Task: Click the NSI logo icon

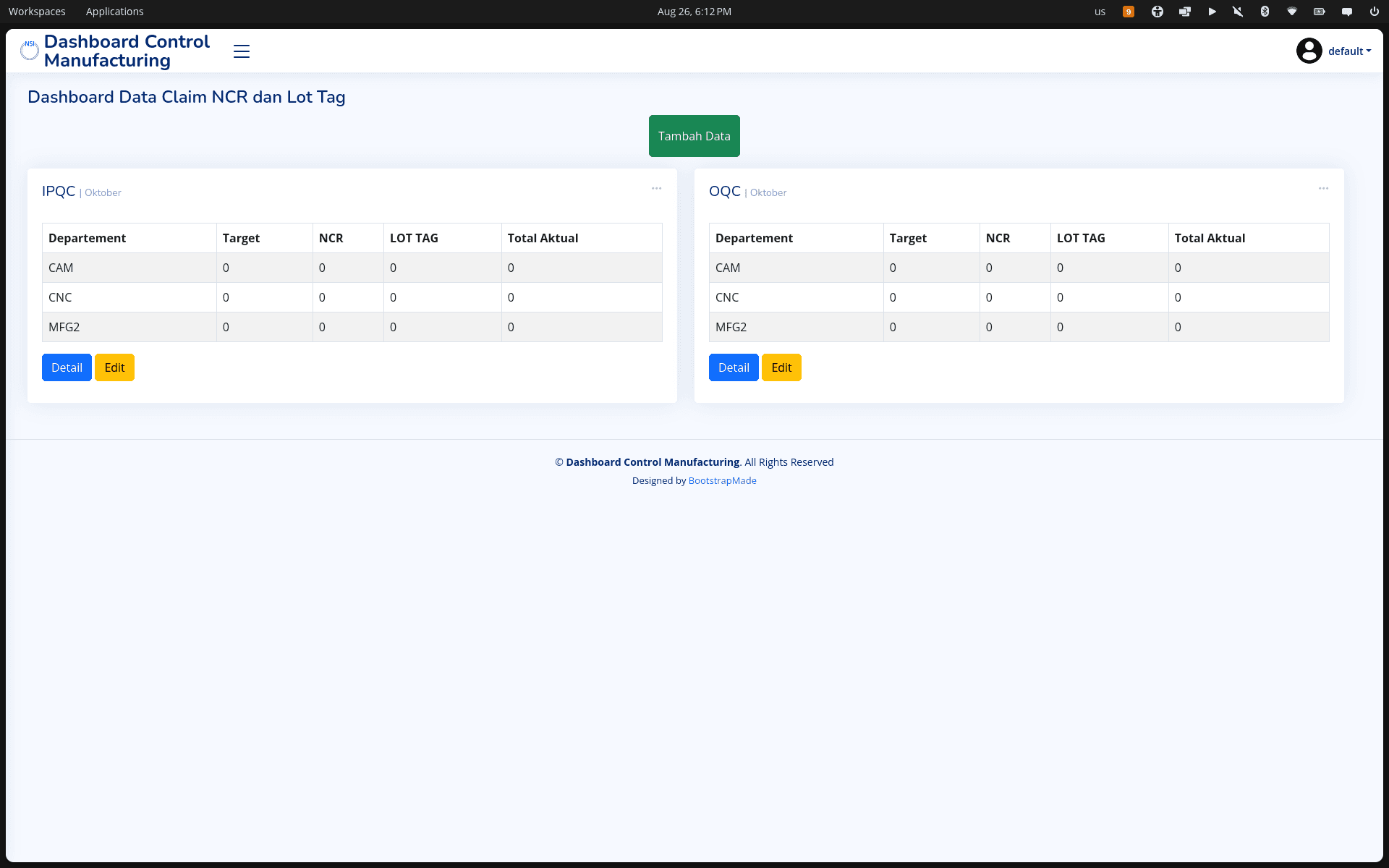Action: pyautogui.click(x=30, y=51)
